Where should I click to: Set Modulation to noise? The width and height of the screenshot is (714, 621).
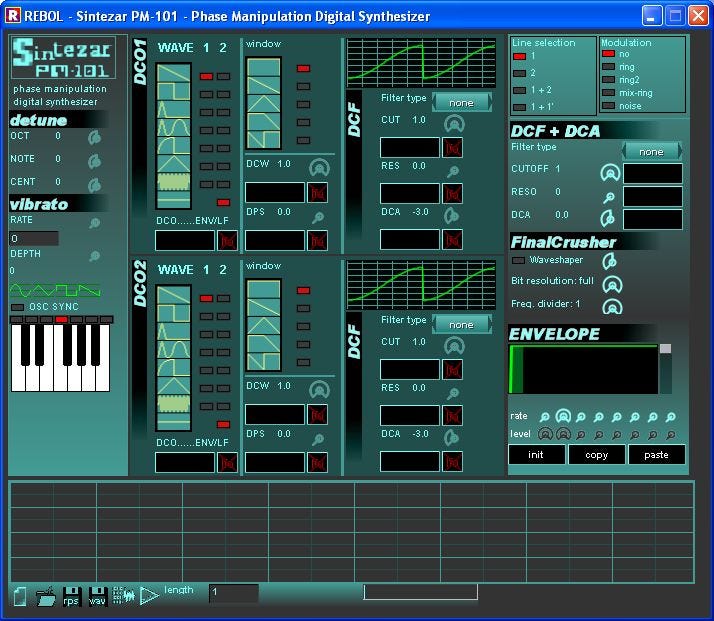[608, 106]
